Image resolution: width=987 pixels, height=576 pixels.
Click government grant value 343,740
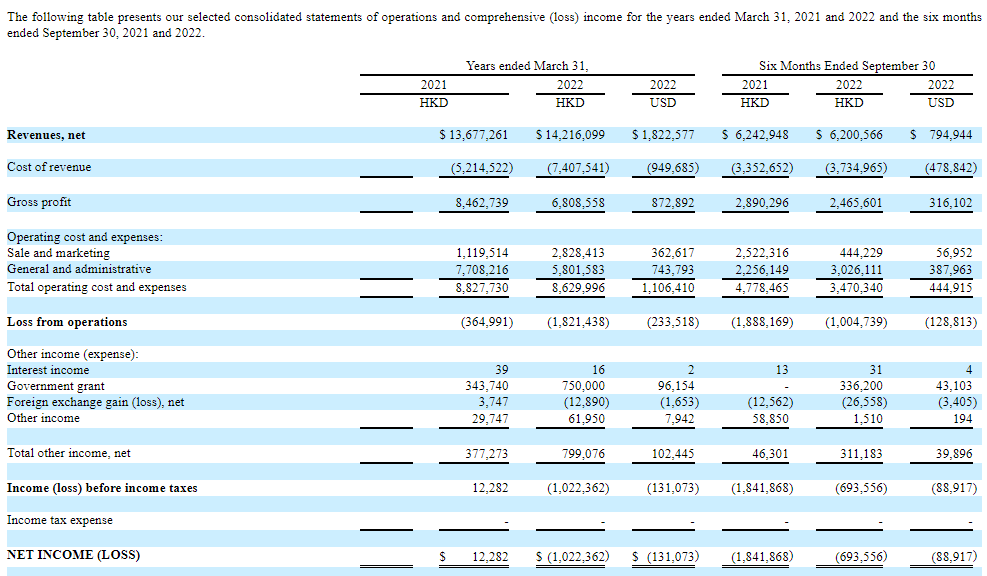pyautogui.click(x=487, y=386)
